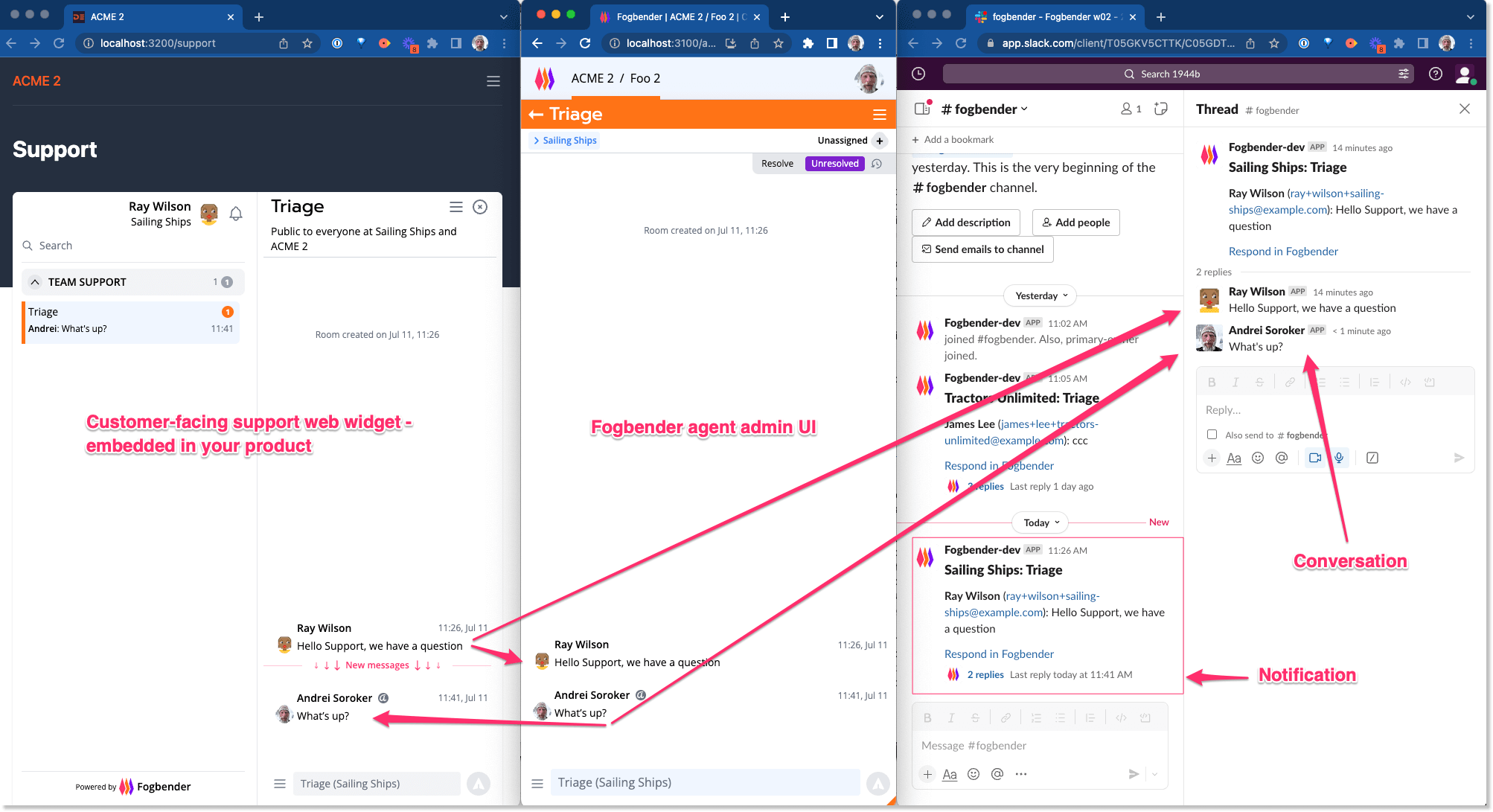Click ACME 2 breadcrumb in Fogbender admin
The width and height of the screenshot is (1493, 812).
(592, 78)
